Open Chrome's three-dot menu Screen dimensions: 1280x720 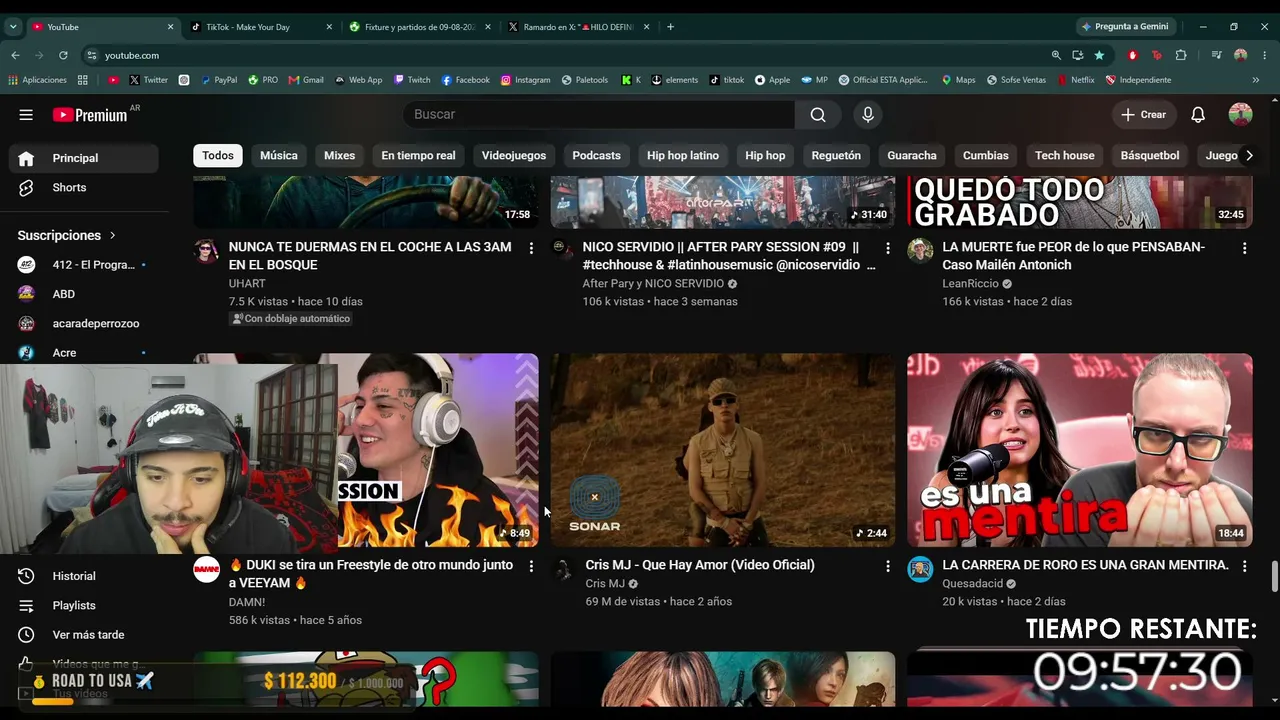1265,55
